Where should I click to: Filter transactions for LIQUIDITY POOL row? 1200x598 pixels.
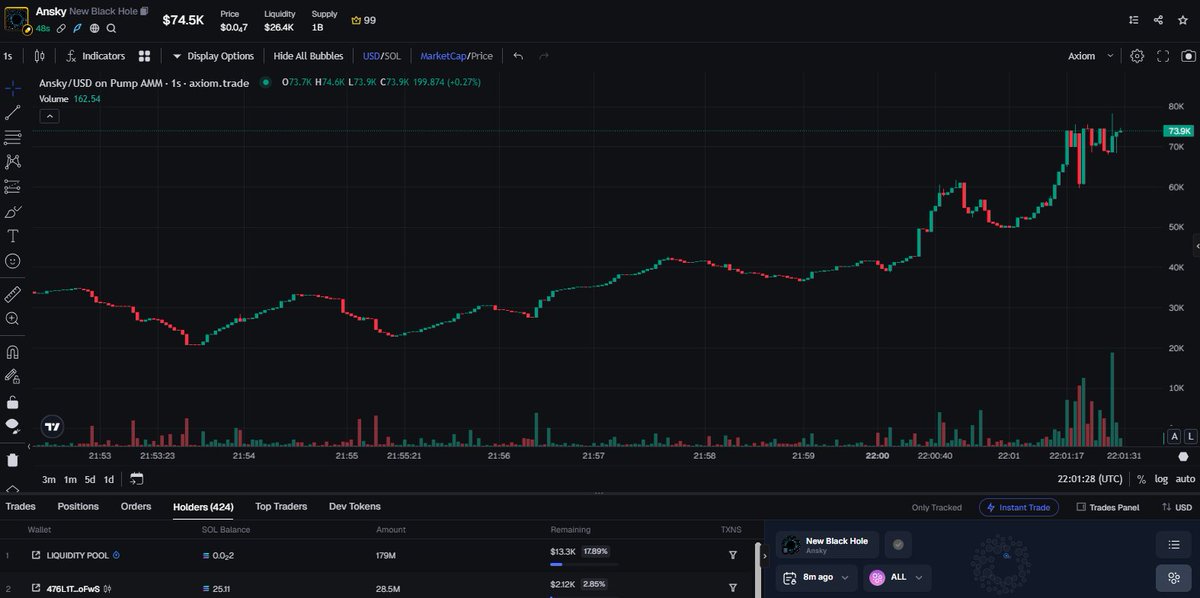click(x=732, y=555)
